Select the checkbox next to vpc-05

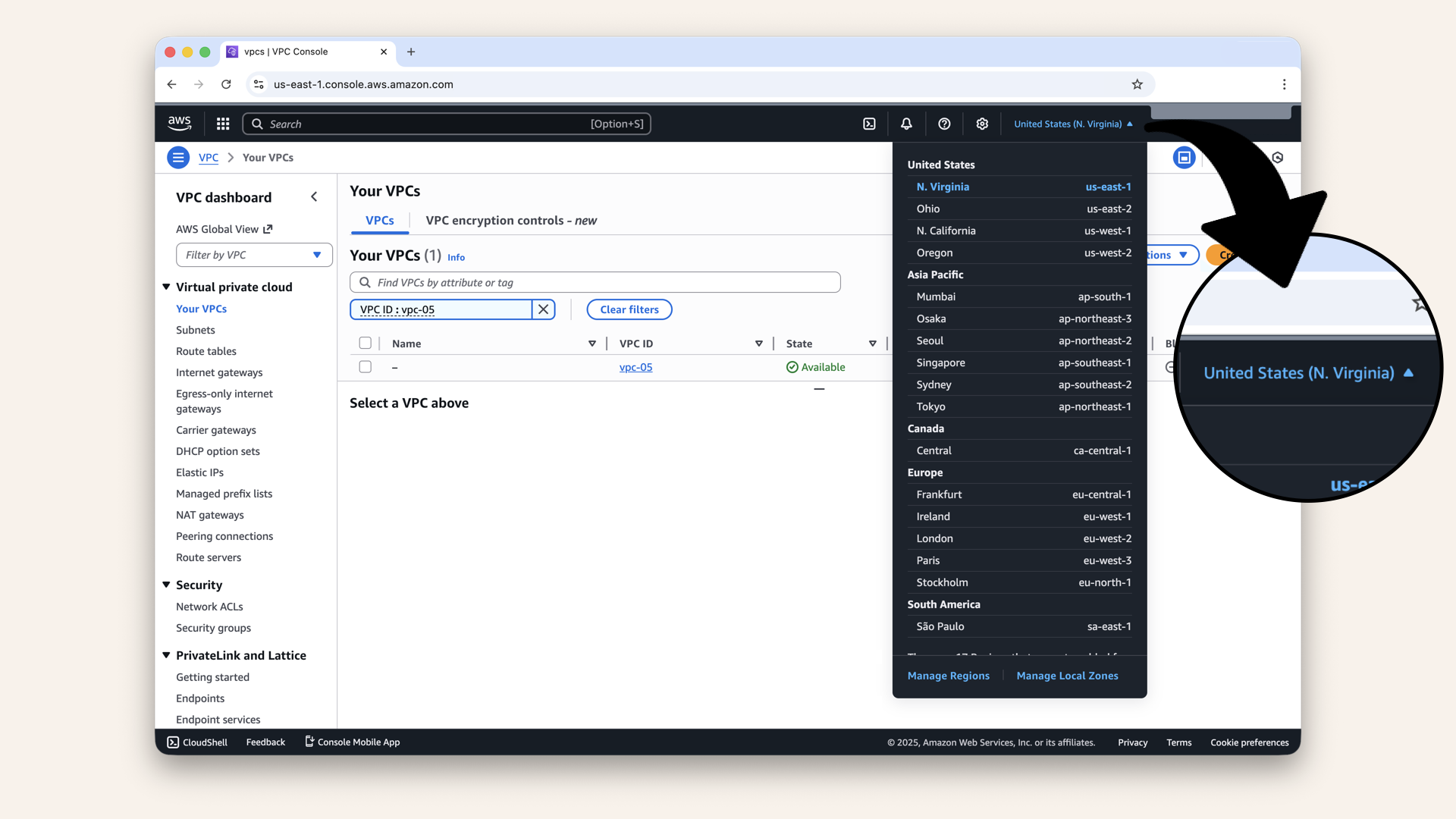point(365,367)
